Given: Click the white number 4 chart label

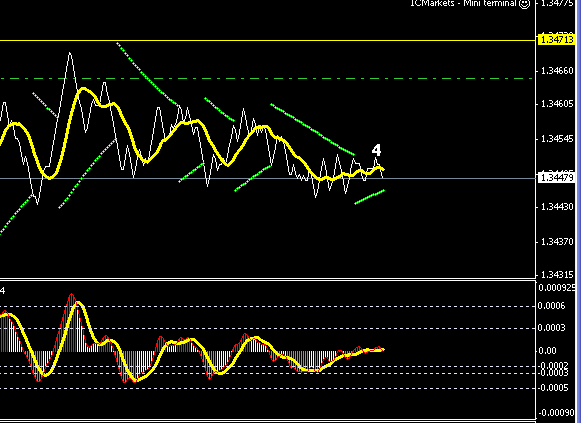Looking at the screenshot, I should pyautogui.click(x=376, y=150).
